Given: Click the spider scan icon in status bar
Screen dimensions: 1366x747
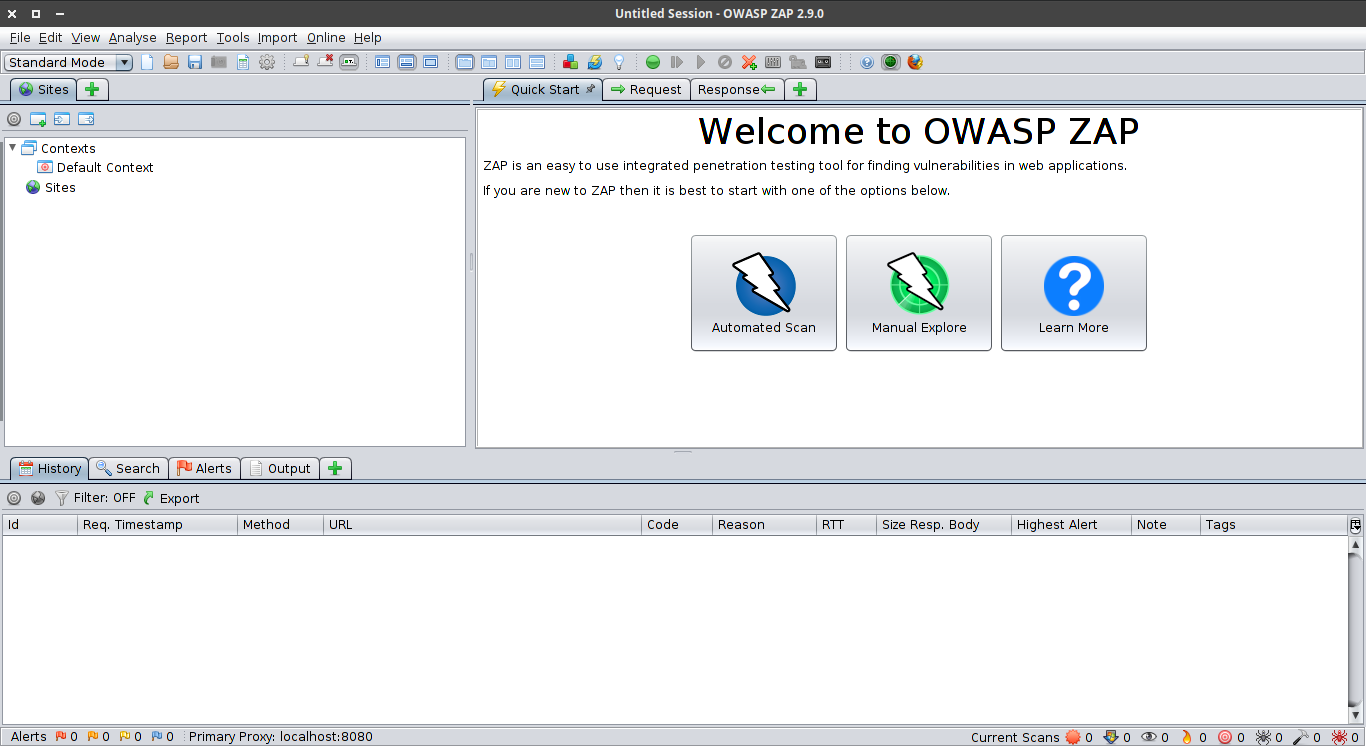Looking at the screenshot, I should (x=1264, y=737).
